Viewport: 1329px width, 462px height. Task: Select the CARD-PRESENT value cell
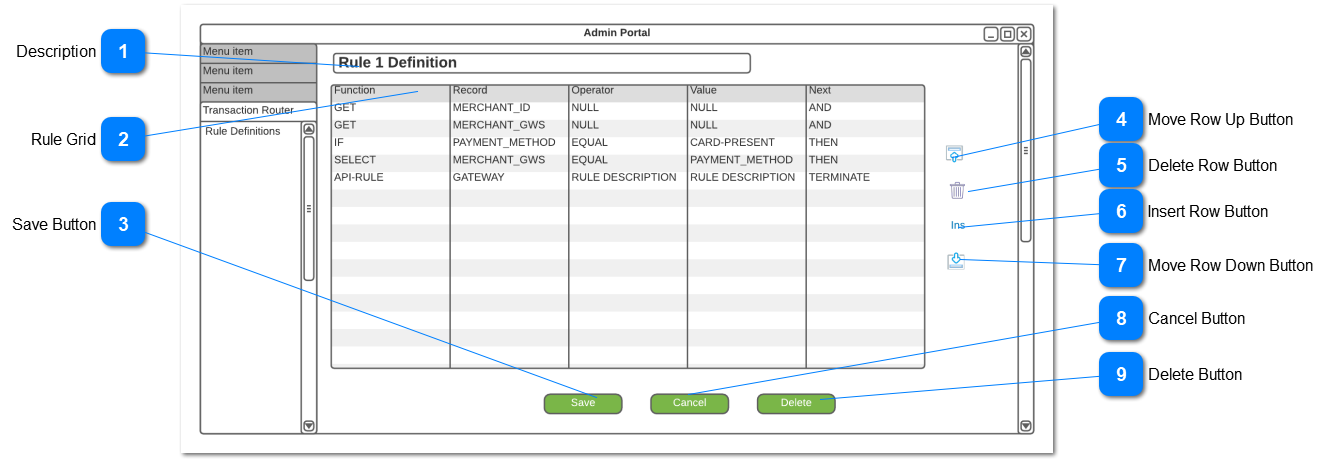(x=732, y=143)
